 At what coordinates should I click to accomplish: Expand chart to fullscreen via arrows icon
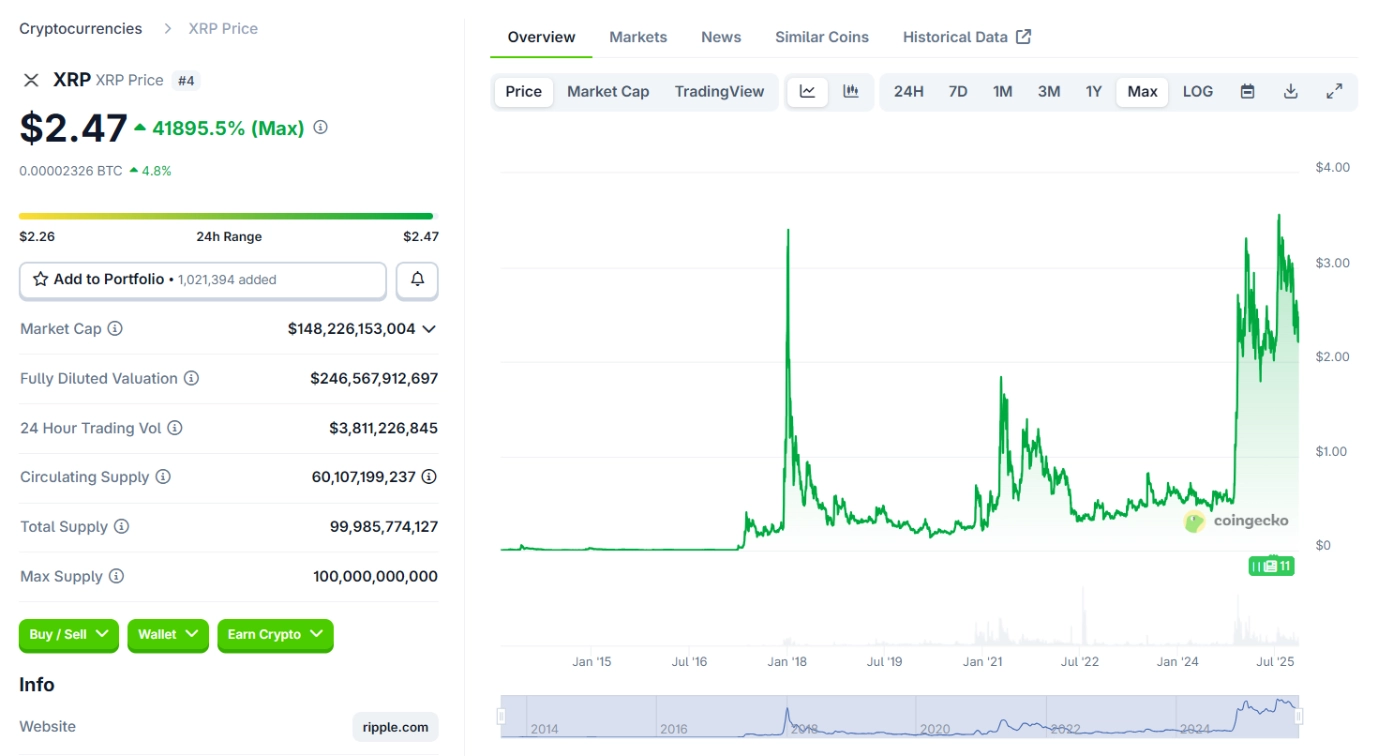1335,91
